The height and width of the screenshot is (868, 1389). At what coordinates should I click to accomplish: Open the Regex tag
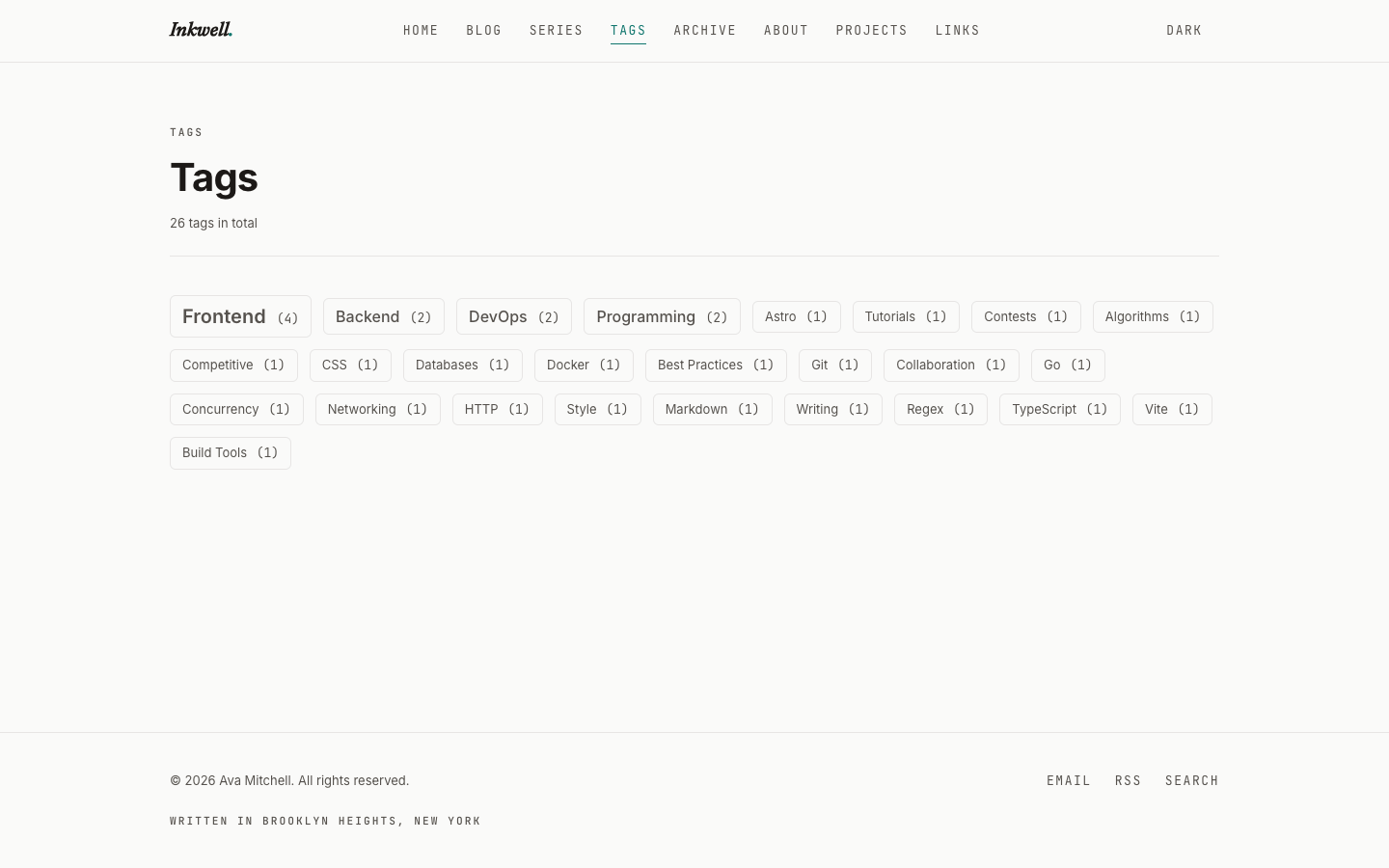[940, 409]
